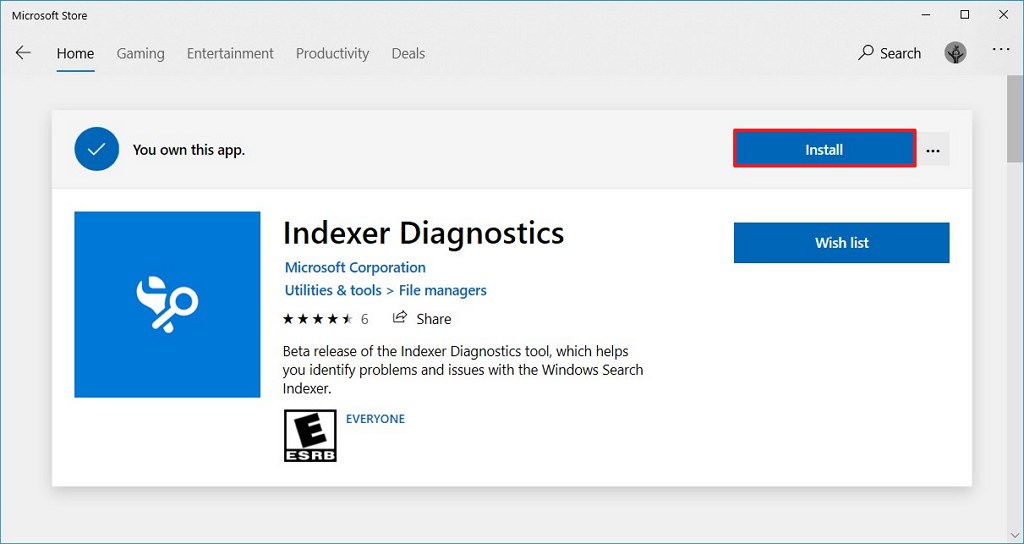Select the Indexer Diagnostics title text
Screen dimensions: 1024x544
pos(424,233)
